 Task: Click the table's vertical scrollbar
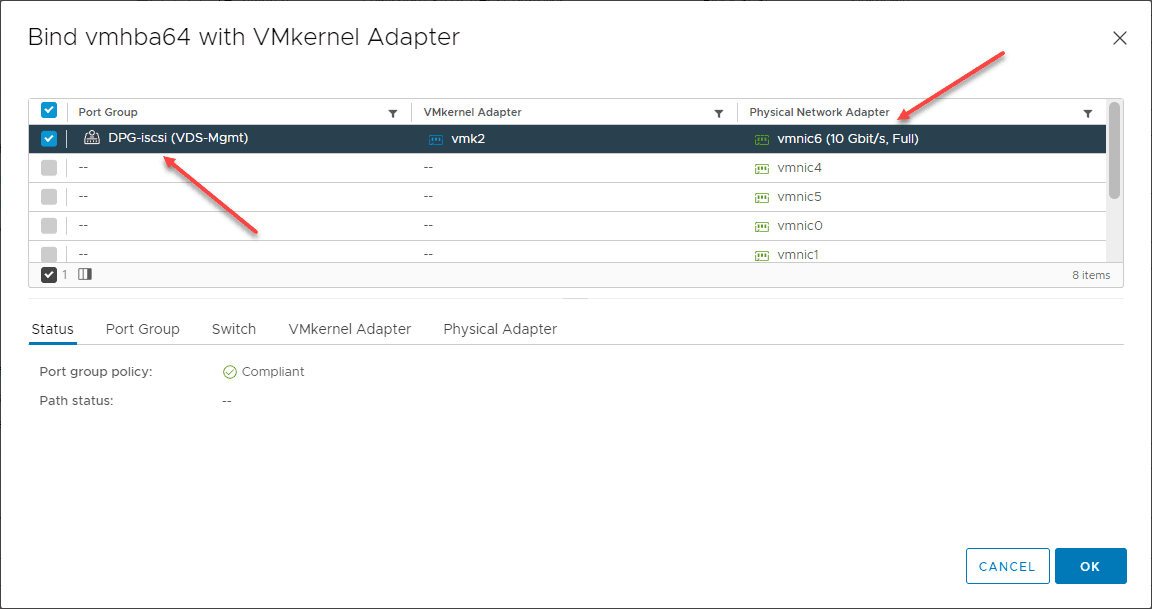click(1114, 150)
